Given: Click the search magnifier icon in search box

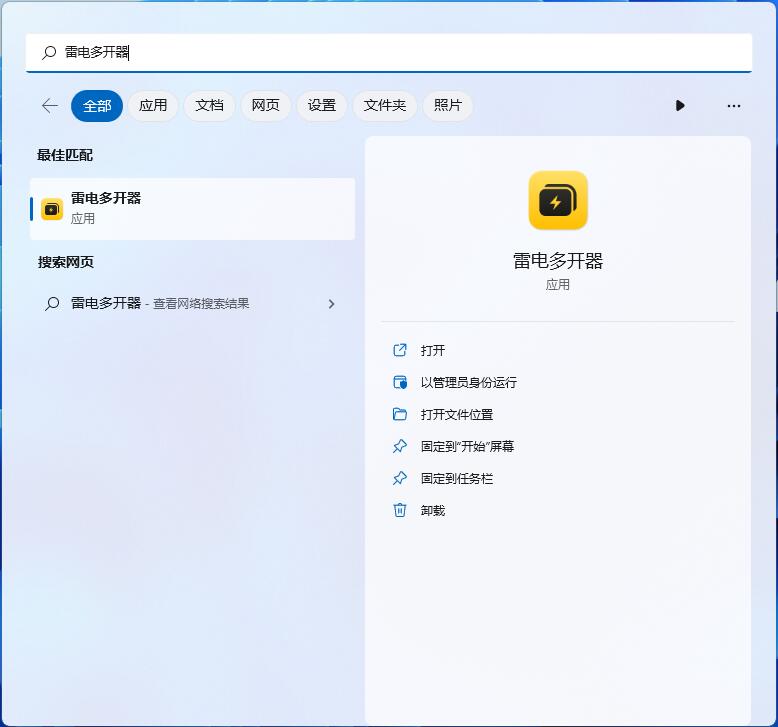Looking at the screenshot, I should click(x=49, y=53).
